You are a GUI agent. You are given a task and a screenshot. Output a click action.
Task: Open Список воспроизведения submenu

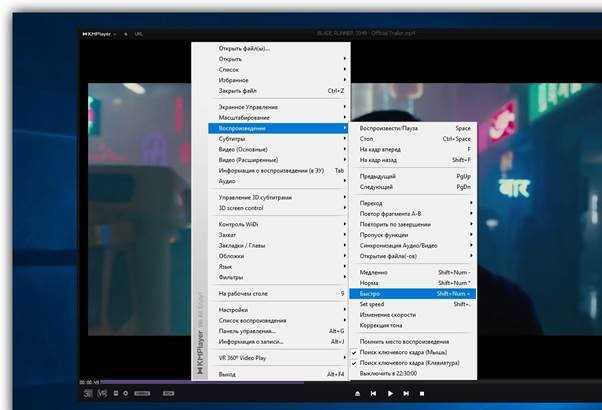(x=278, y=321)
